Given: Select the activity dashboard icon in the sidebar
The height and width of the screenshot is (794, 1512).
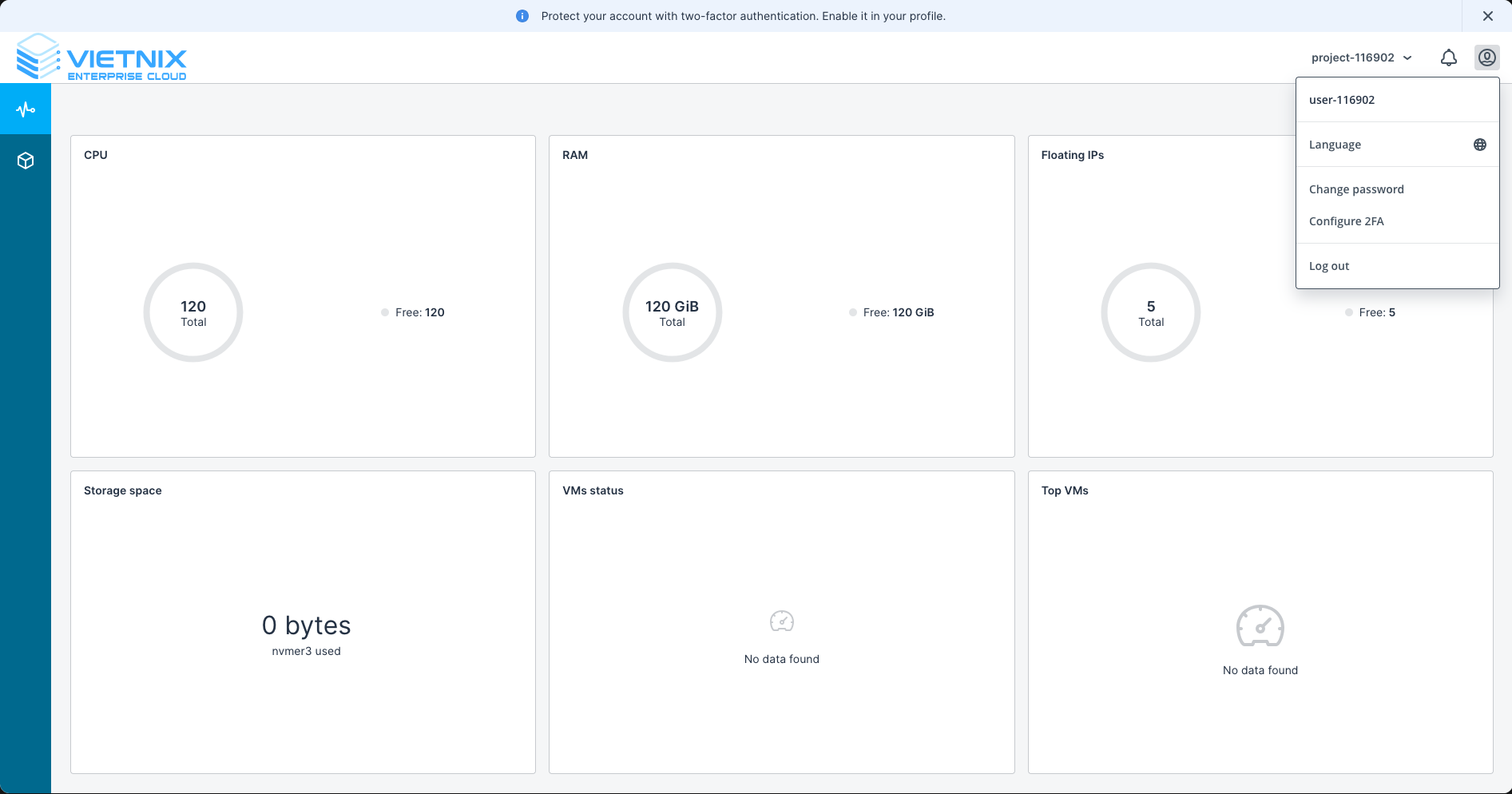Looking at the screenshot, I should point(25,108).
